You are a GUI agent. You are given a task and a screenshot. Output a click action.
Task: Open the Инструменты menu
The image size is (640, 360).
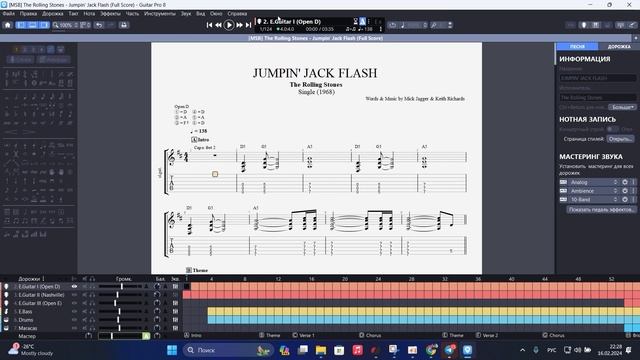(160, 13)
